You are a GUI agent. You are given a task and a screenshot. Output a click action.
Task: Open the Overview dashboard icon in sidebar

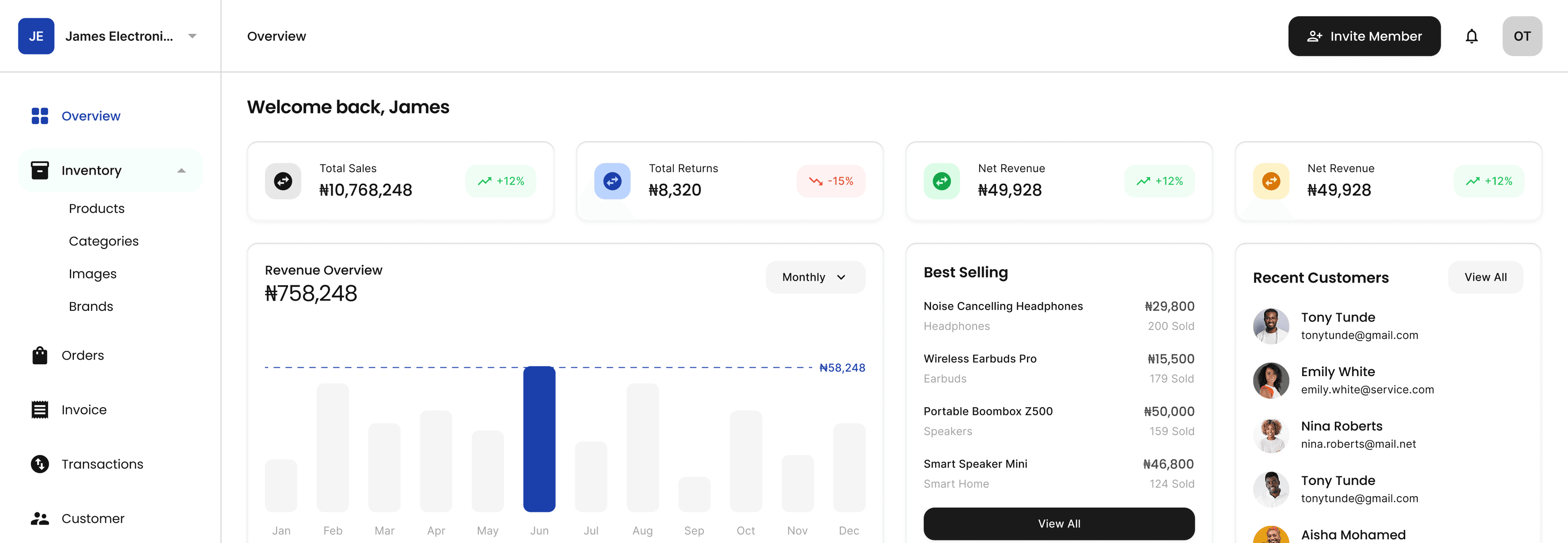pyautogui.click(x=40, y=115)
